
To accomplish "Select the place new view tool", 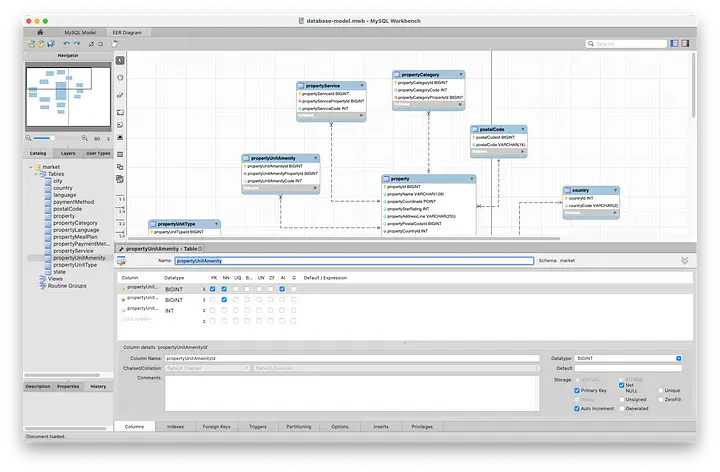I will [x=120, y=167].
